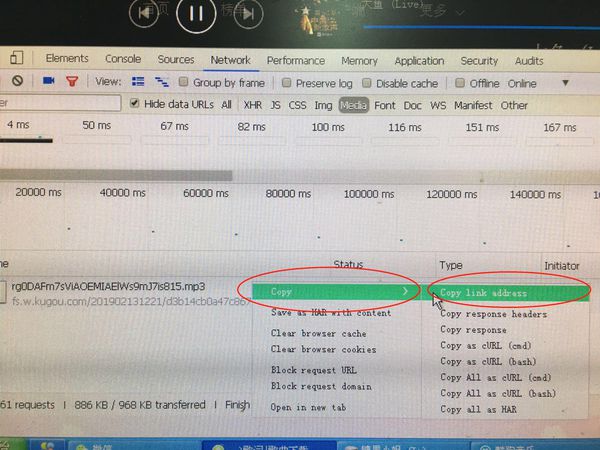Screen dimensions: 600x450
Task: Filter requests by CSS
Action: [x=297, y=105]
